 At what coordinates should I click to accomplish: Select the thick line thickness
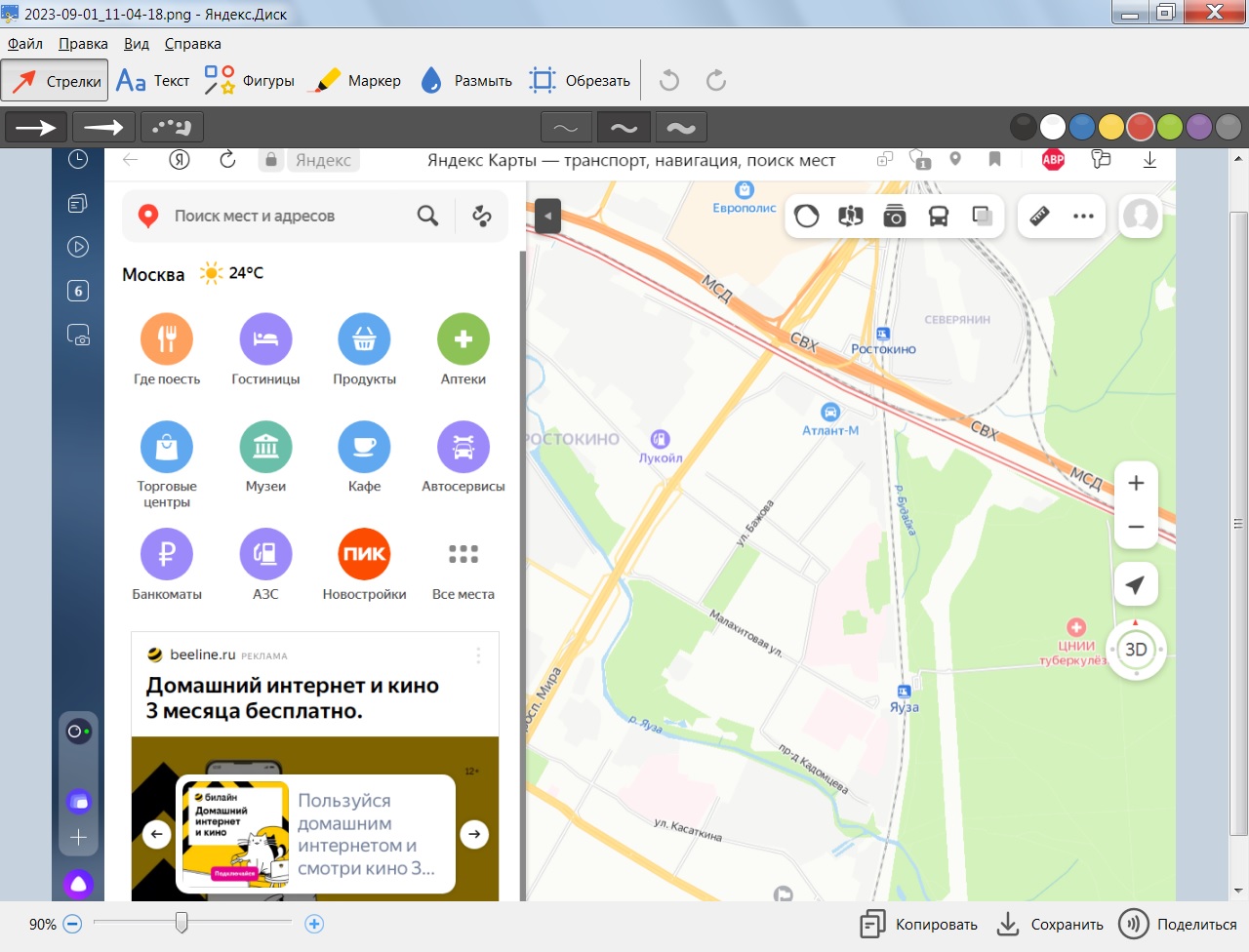[681, 128]
